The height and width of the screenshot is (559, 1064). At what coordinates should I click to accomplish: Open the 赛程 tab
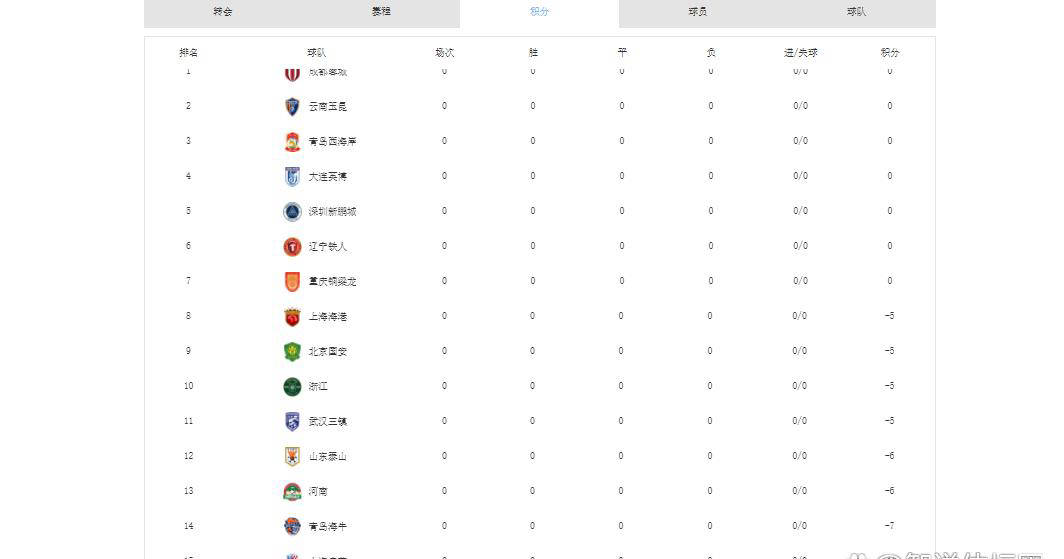(x=381, y=12)
